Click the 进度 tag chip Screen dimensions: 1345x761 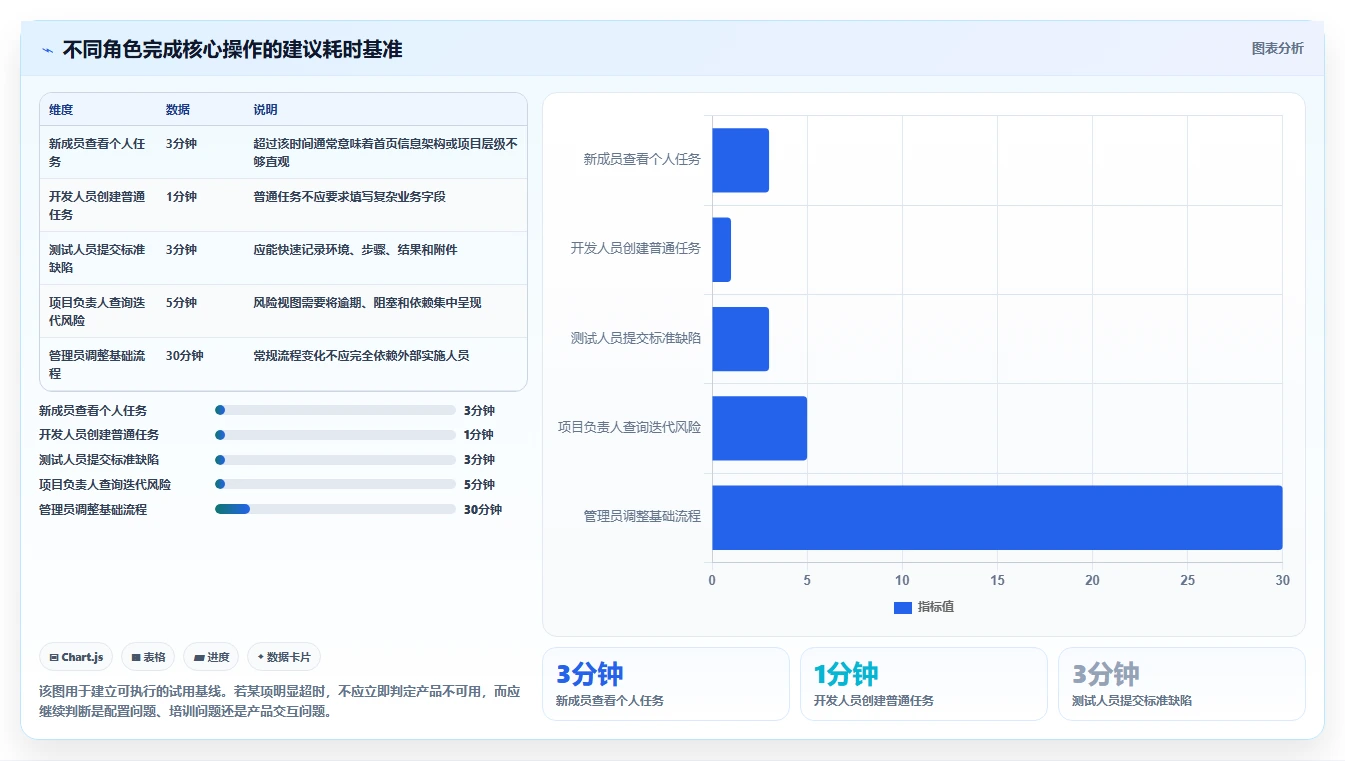[211, 657]
